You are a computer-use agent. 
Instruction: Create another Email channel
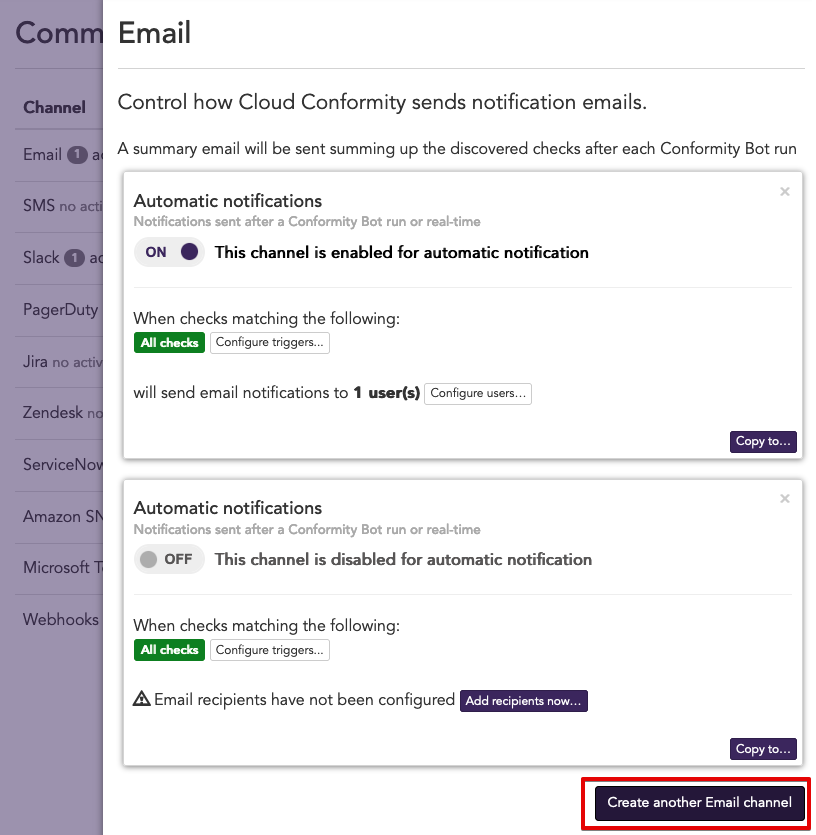[699, 803]
